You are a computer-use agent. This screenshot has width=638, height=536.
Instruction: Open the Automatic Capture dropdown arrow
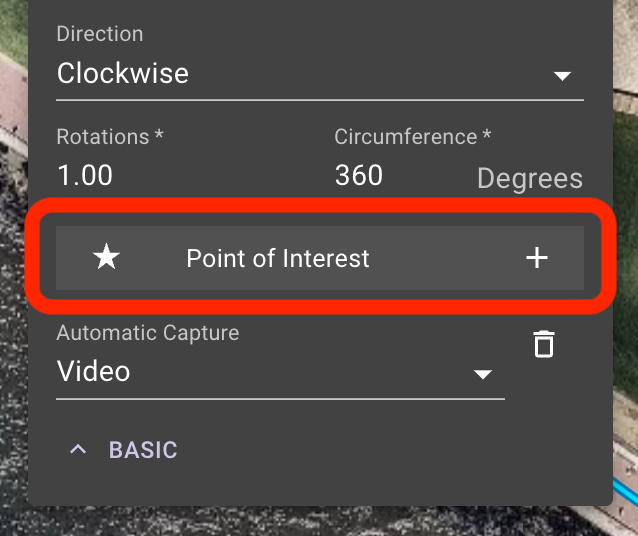(x=483, y=374)
